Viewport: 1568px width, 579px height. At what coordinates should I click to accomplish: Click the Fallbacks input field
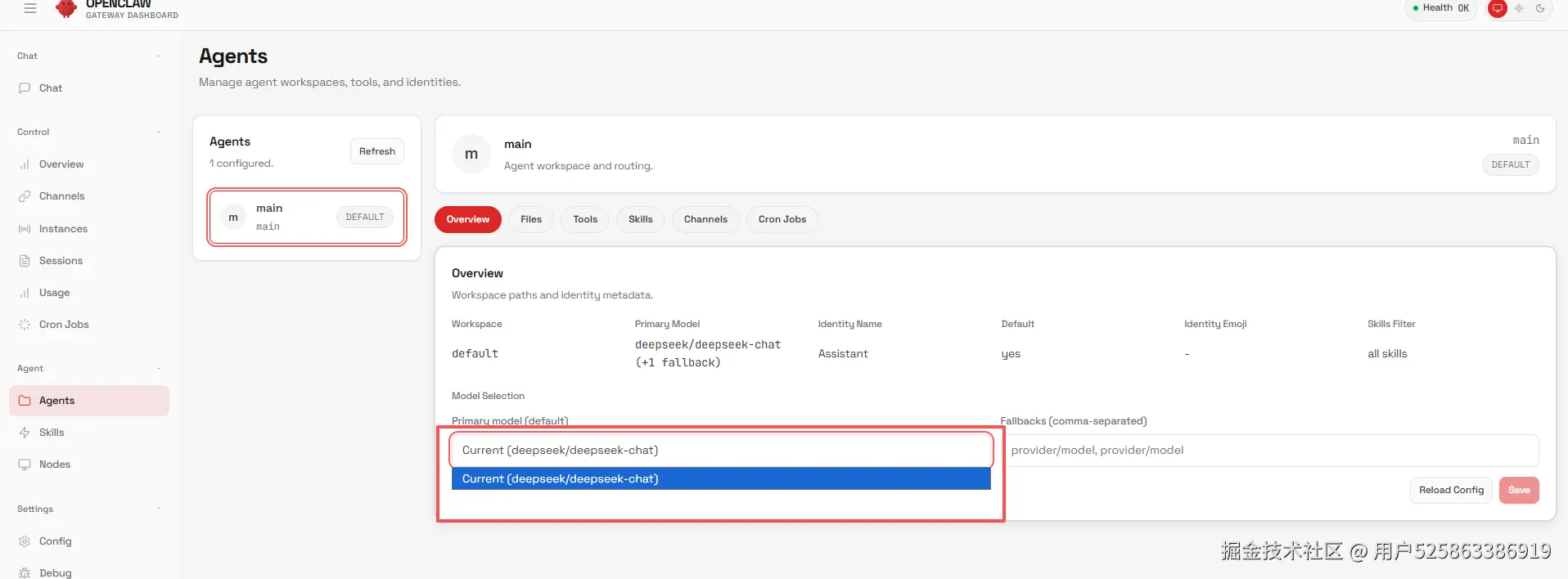(1270, 451)
